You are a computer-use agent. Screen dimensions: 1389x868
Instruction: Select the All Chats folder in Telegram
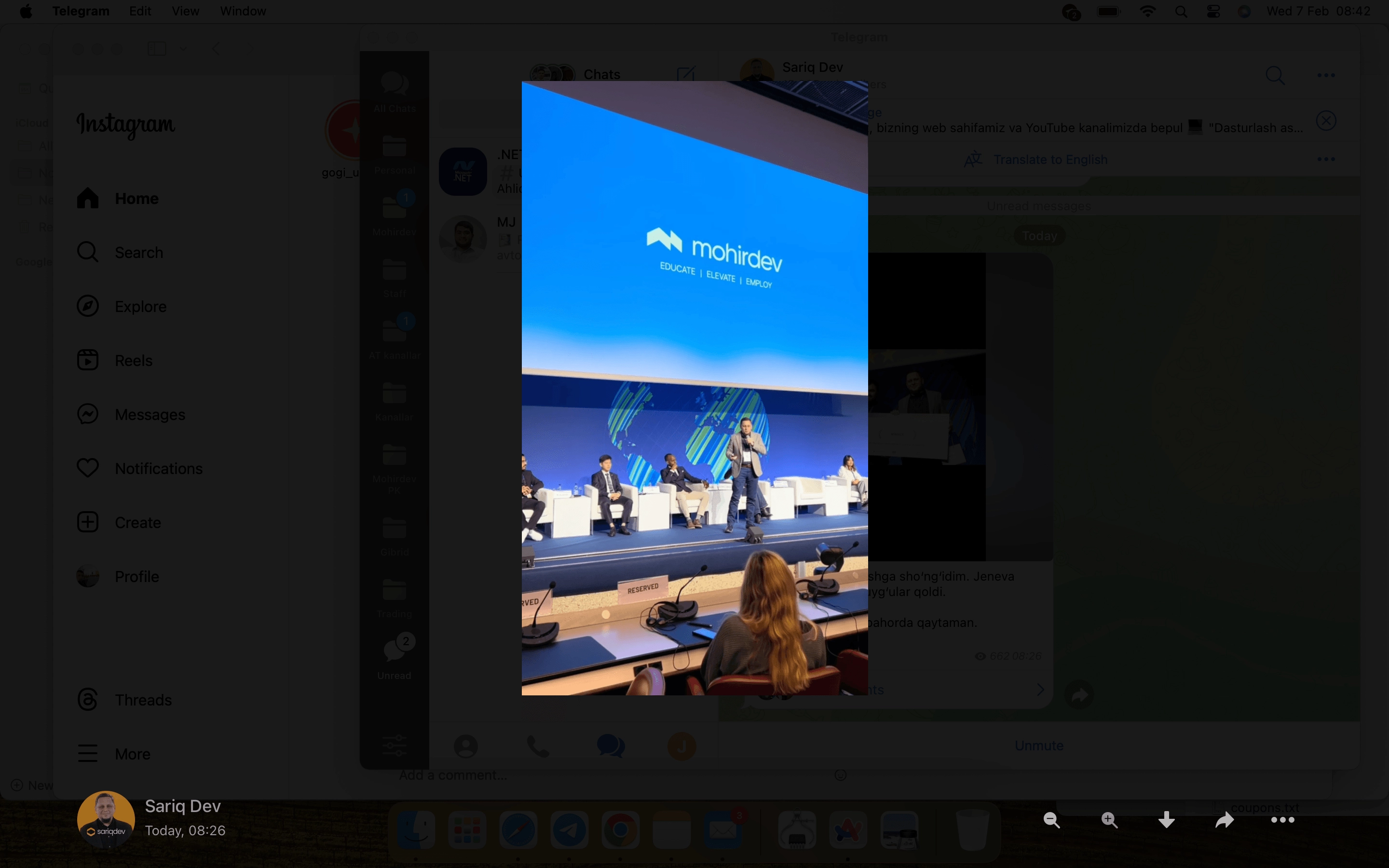pyautogui.click(x=395, y=92)
